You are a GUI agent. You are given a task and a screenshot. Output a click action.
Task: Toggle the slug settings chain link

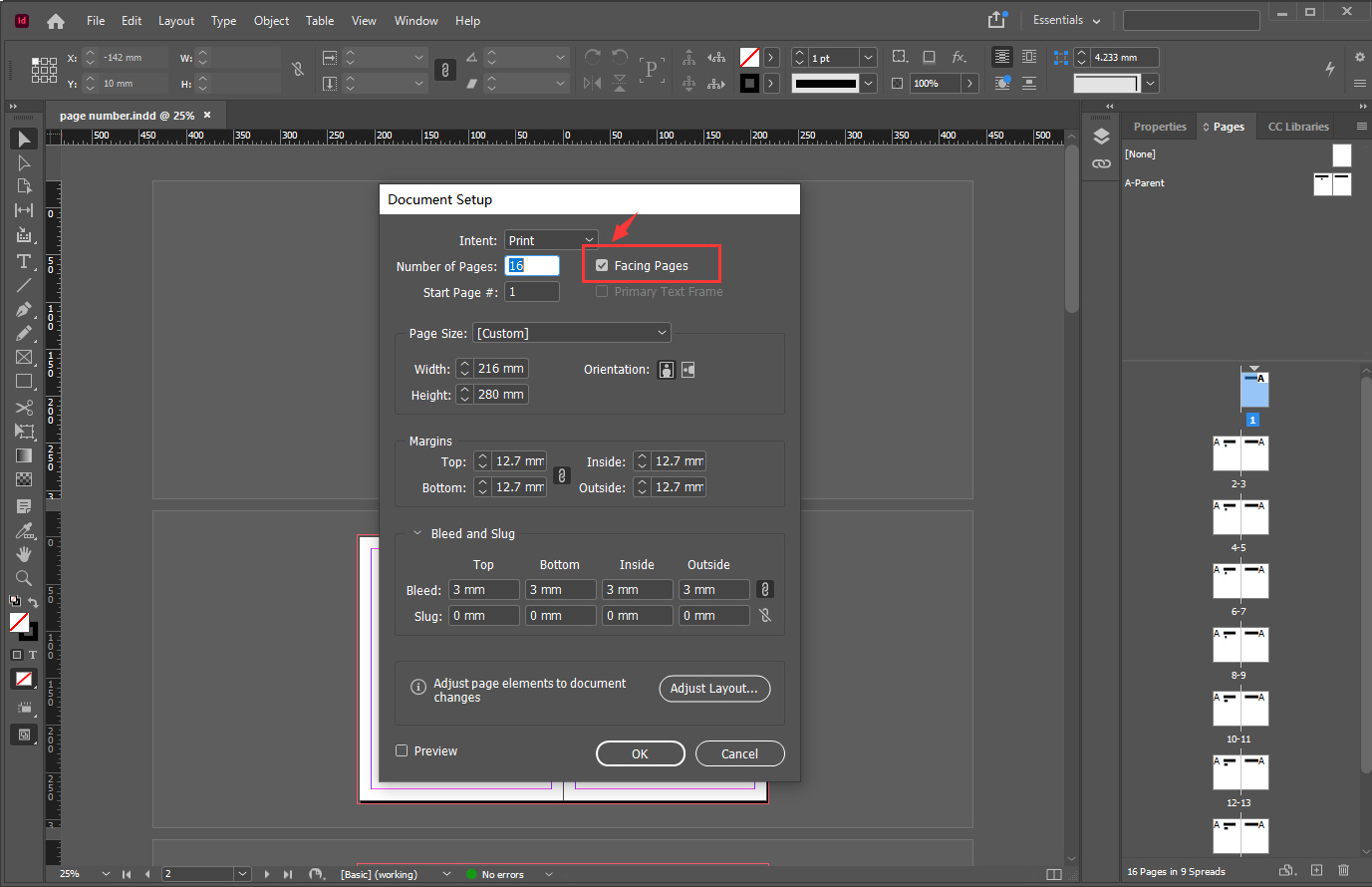pos(765,615)
